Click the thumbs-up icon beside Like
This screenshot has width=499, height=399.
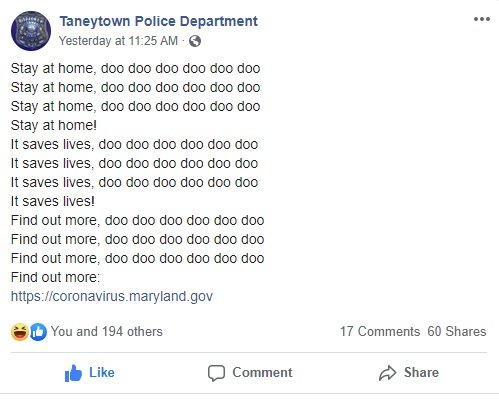click(73, 373)
